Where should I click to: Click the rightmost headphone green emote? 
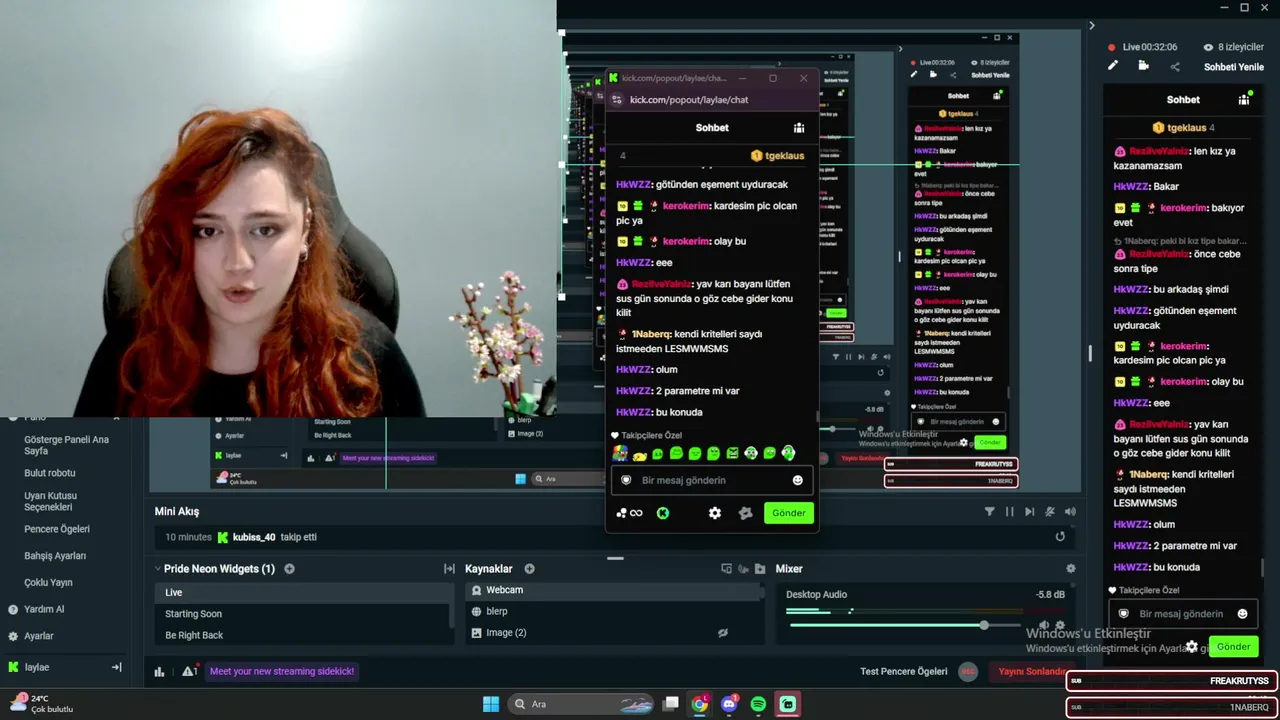pos(788,453)
